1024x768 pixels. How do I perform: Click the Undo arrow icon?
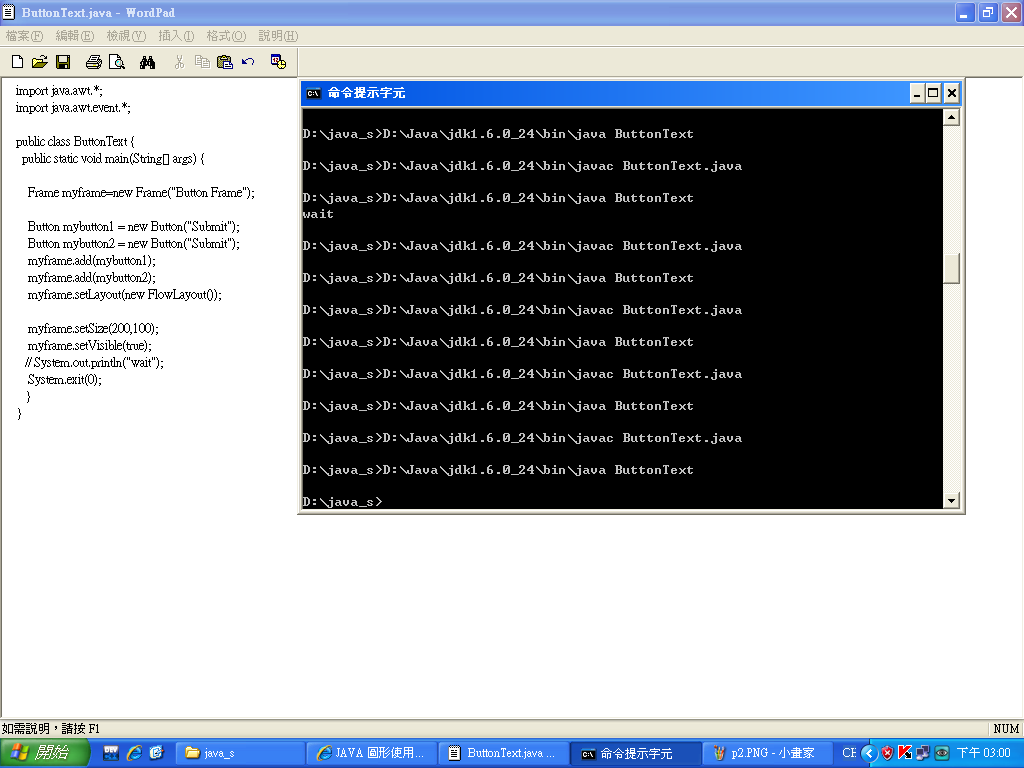(248, 62)
